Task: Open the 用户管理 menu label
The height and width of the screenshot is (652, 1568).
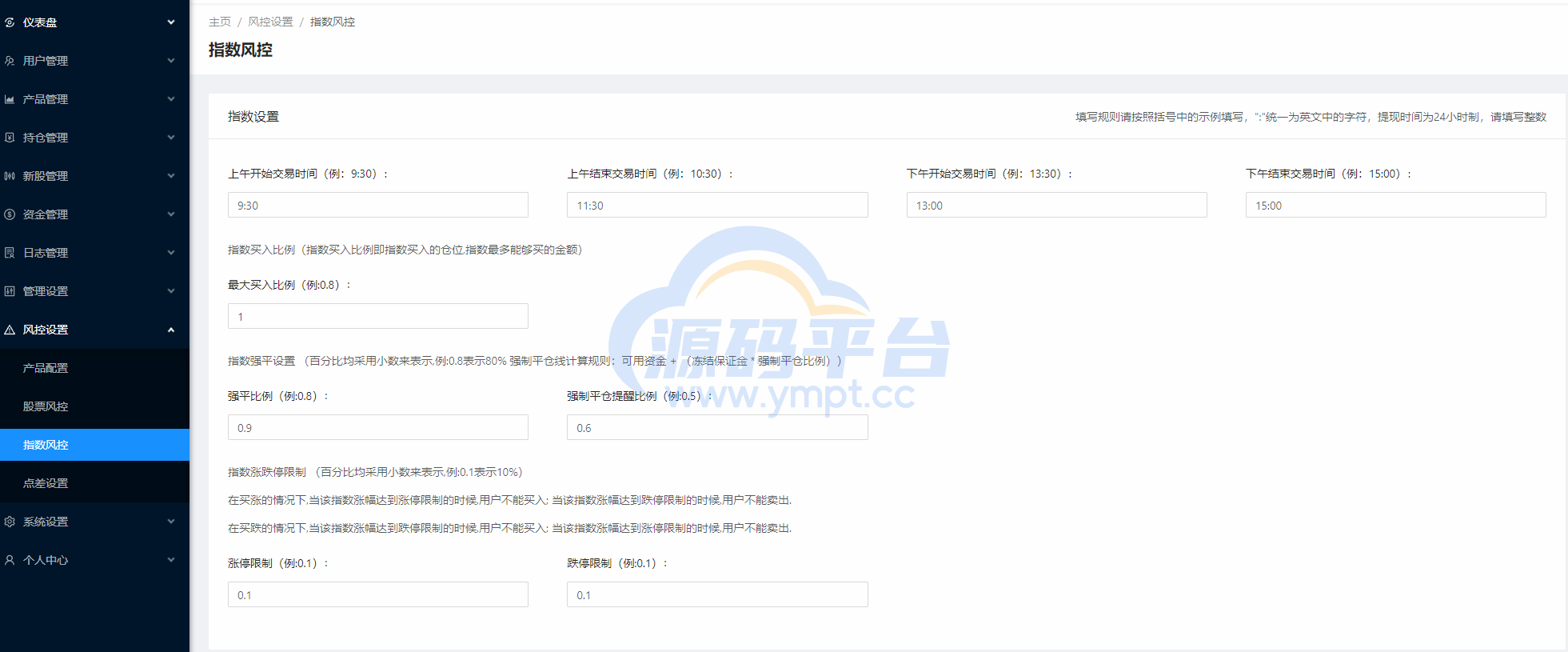Action: [x=46, y=61]
